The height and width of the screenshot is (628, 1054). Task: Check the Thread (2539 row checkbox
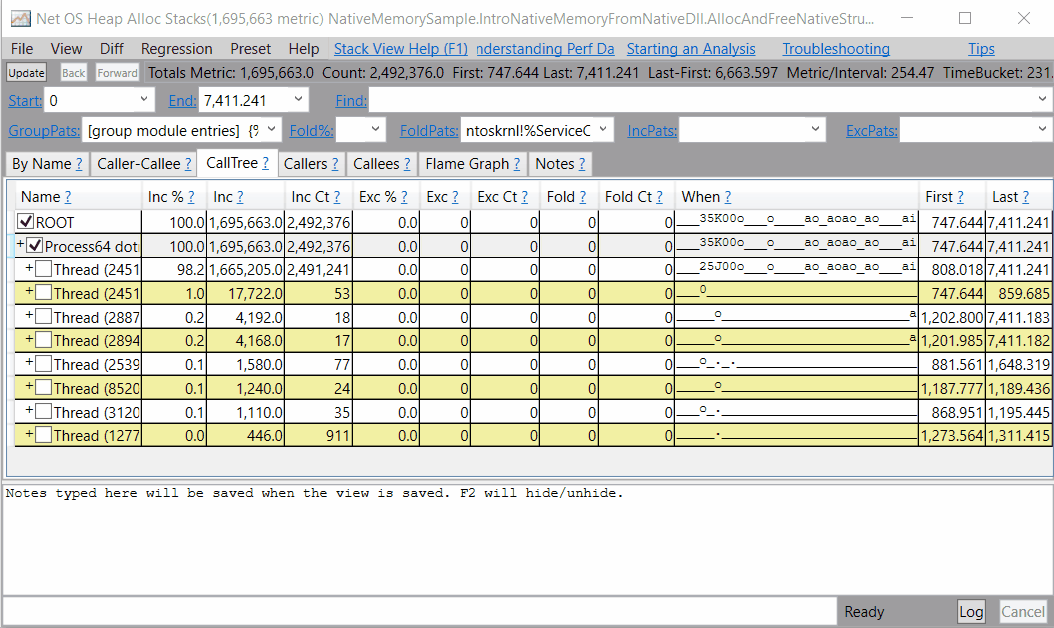[44, 364]
